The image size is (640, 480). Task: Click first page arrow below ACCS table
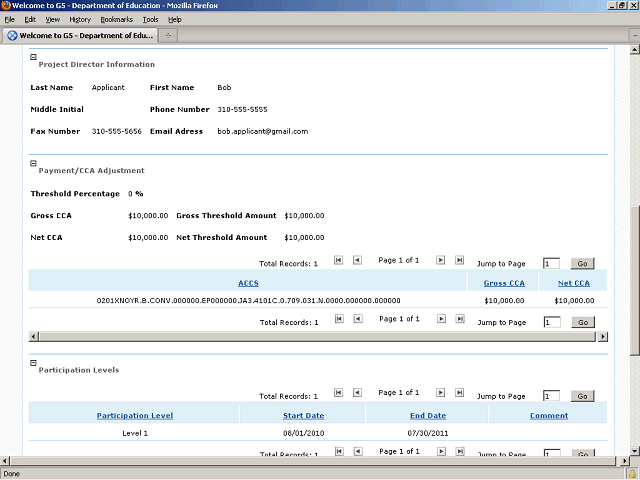pos(338,319)
